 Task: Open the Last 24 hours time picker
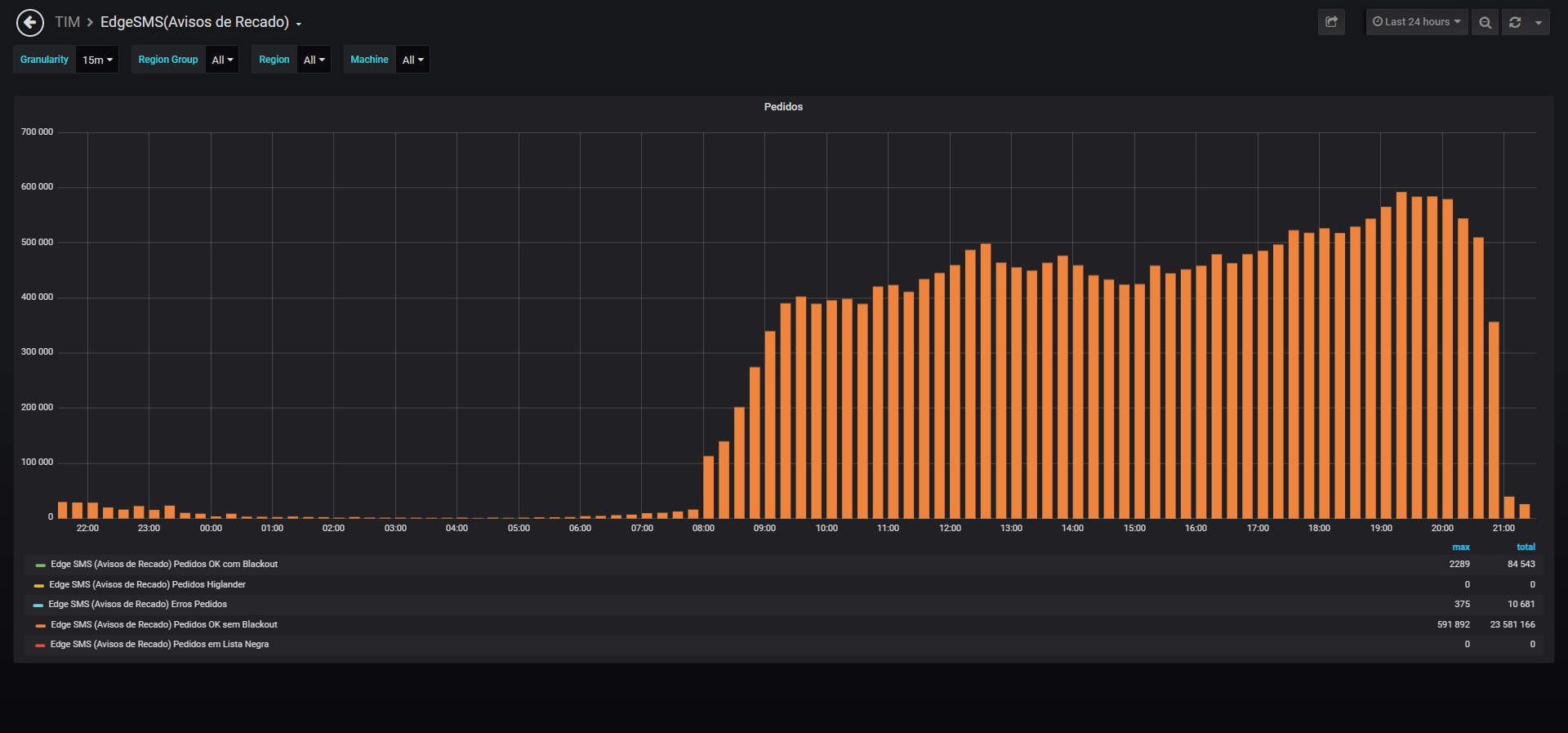click(x=1417, y=22)
